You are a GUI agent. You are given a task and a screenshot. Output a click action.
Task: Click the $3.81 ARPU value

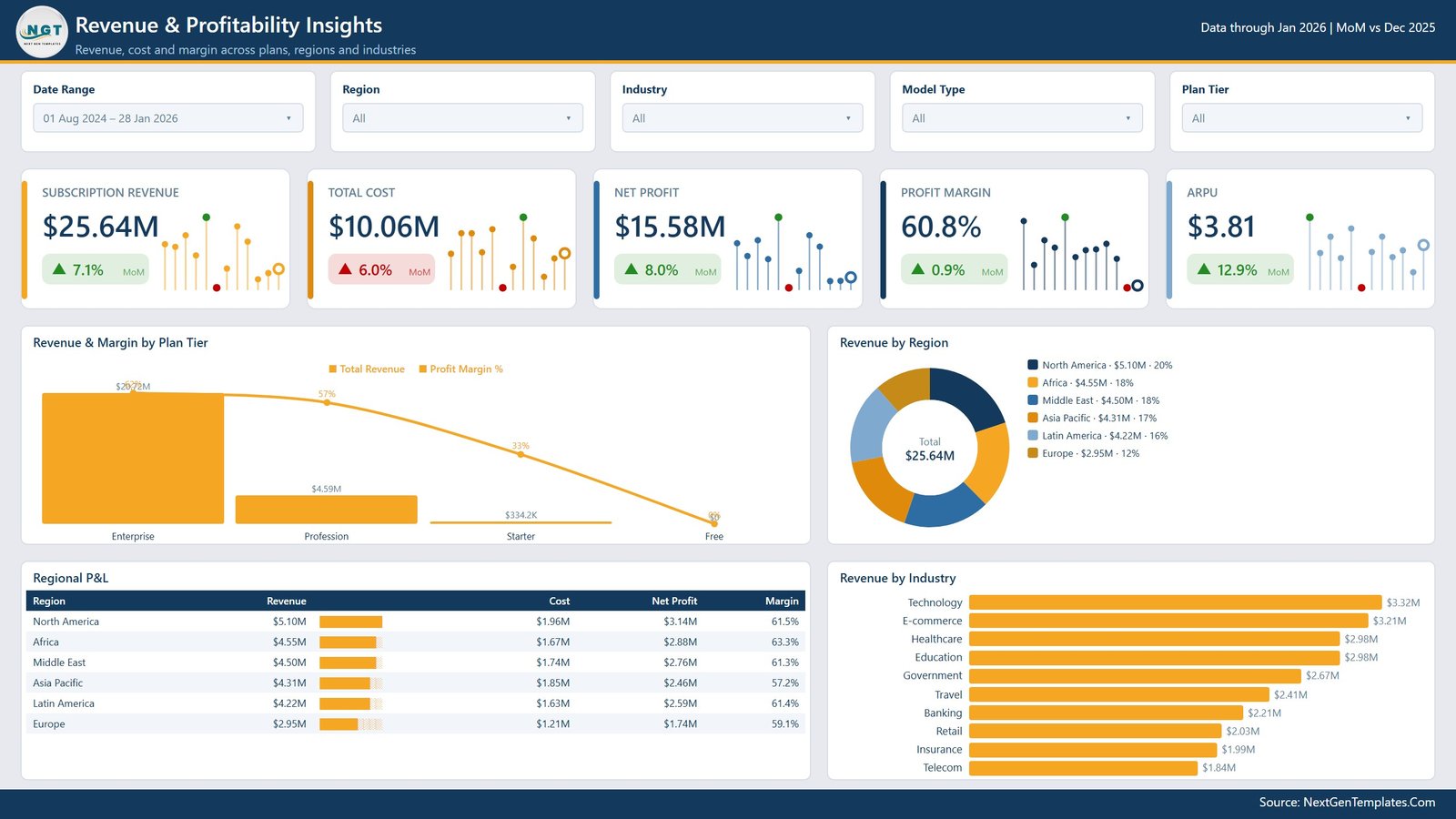coord(1221,227)
